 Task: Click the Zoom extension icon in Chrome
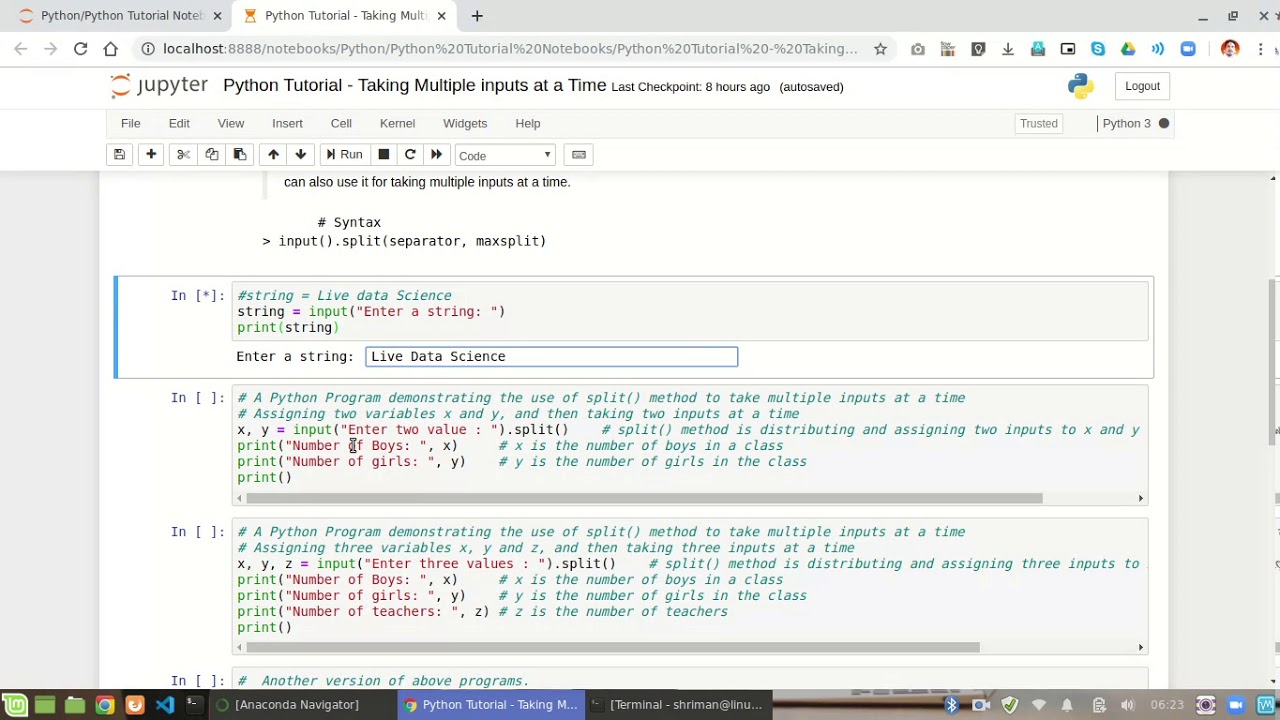1188,49
